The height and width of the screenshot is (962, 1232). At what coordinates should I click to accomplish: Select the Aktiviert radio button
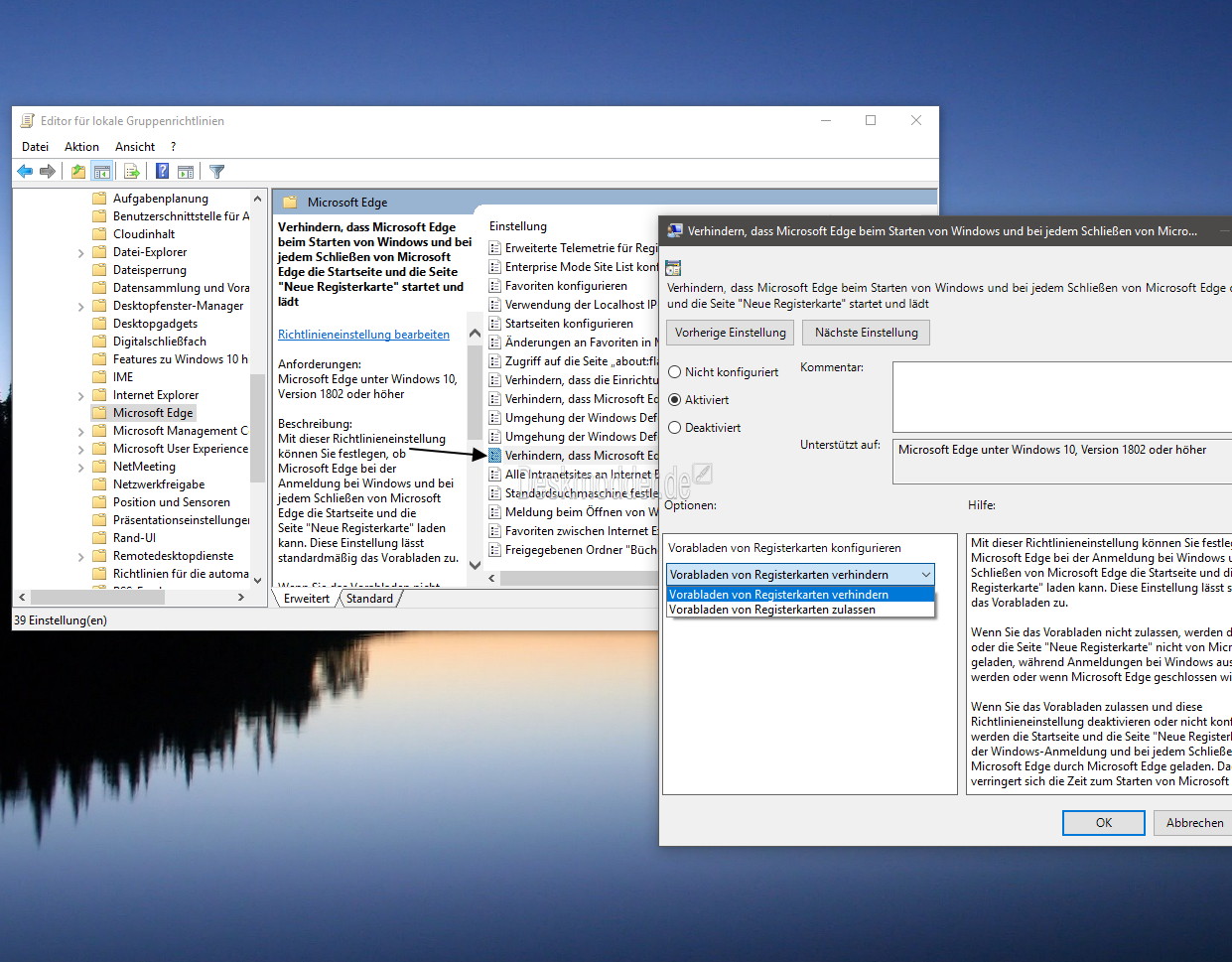point(675,400)
